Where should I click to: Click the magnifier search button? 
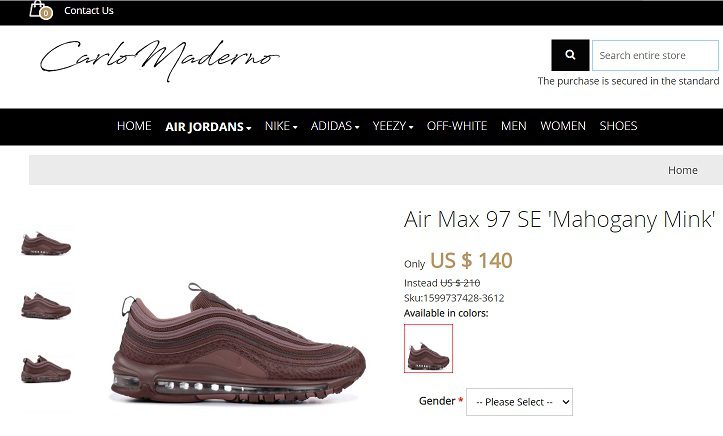570,55
